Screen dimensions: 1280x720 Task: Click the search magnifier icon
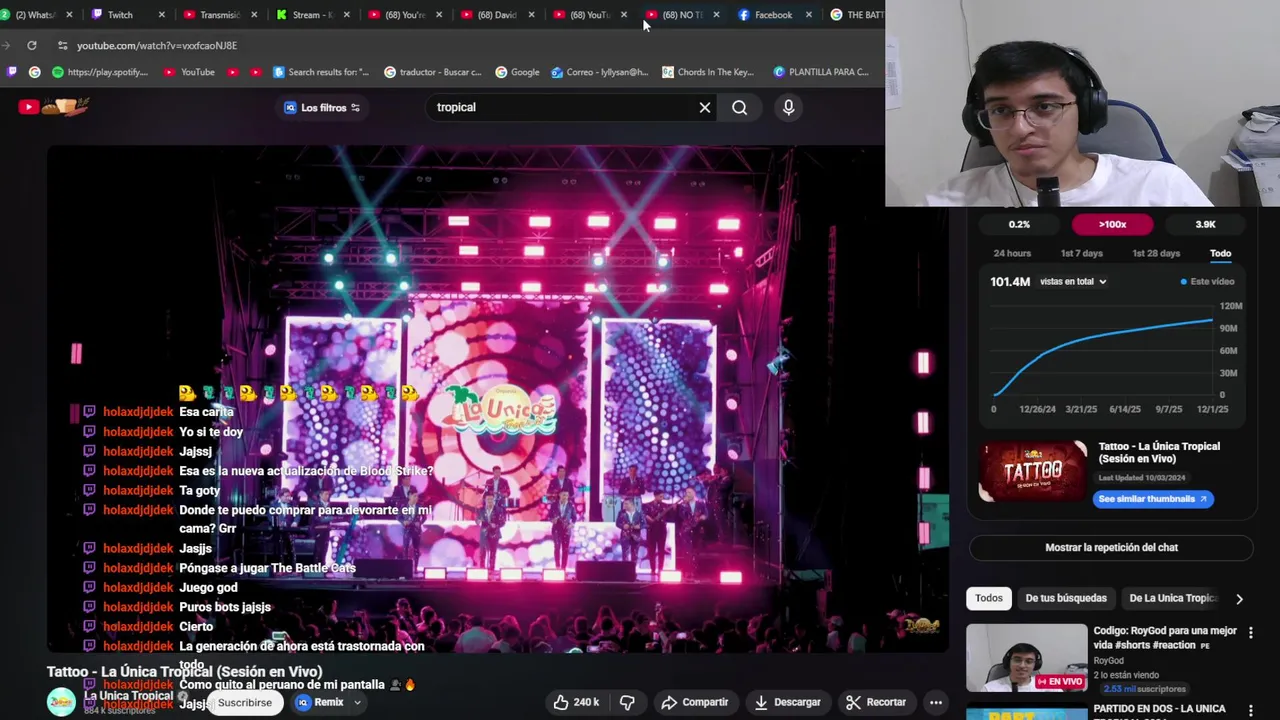point(739,107)
